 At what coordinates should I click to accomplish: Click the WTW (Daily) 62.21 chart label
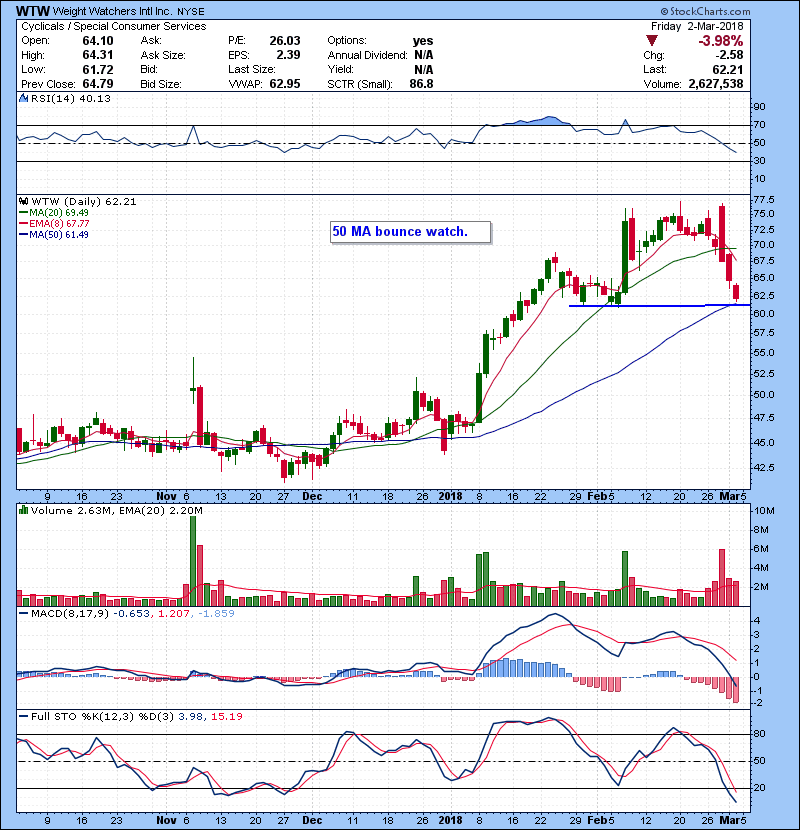point(84,202)
